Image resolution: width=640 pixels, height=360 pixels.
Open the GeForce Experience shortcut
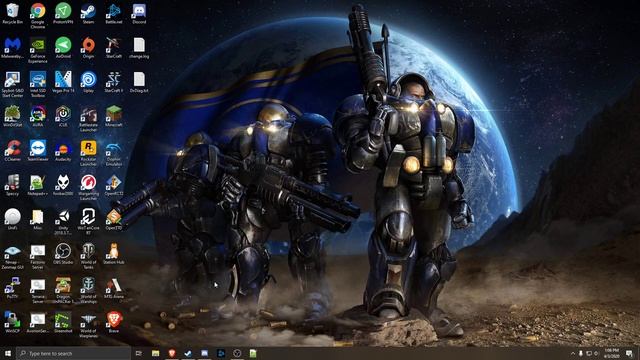[x=38, y=50]
